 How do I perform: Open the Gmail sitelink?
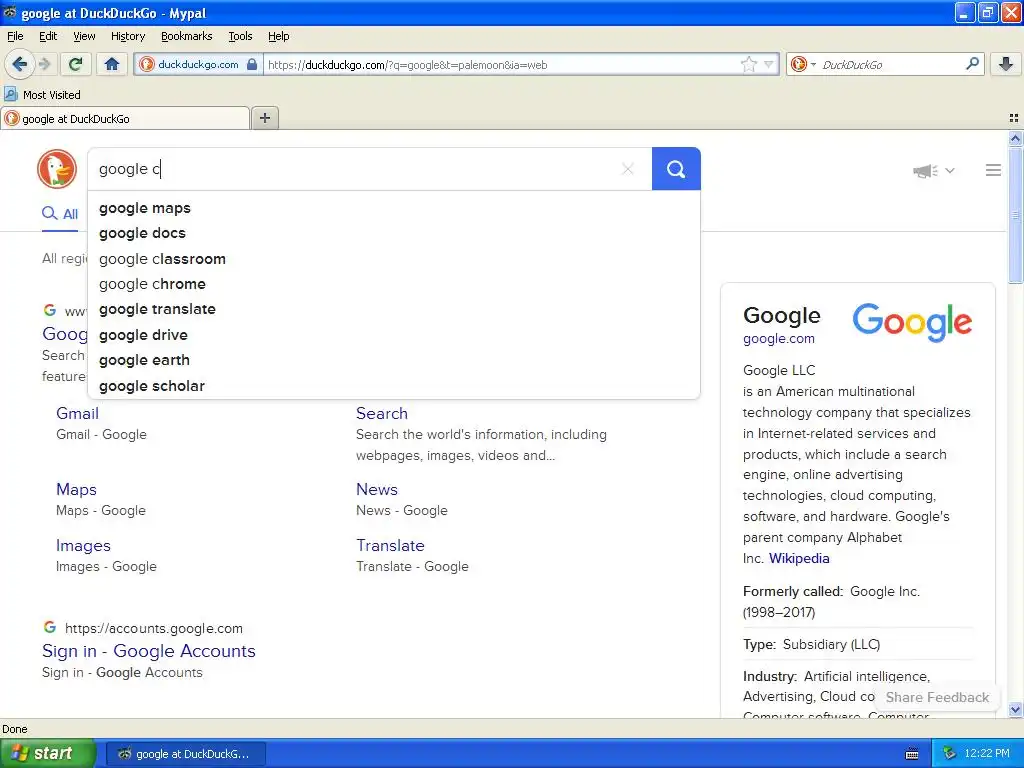pyautogui.click(x=77, y=413)
